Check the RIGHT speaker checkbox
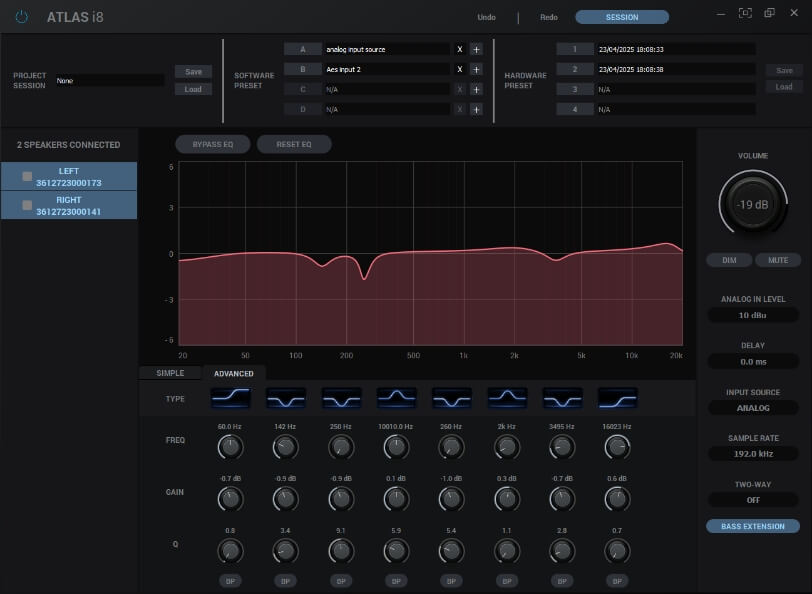 pyautogui.click(x=27, y=205)
